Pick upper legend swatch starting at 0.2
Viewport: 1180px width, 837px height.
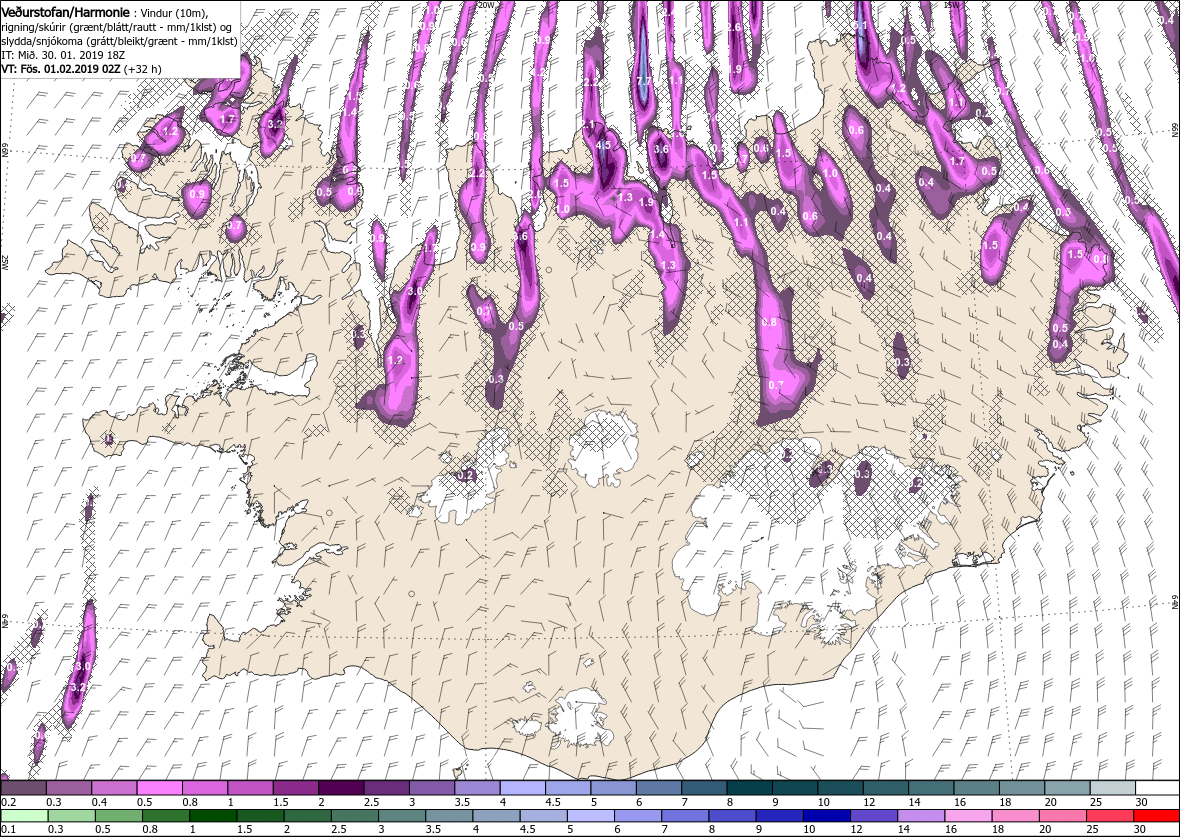(23, 788)
